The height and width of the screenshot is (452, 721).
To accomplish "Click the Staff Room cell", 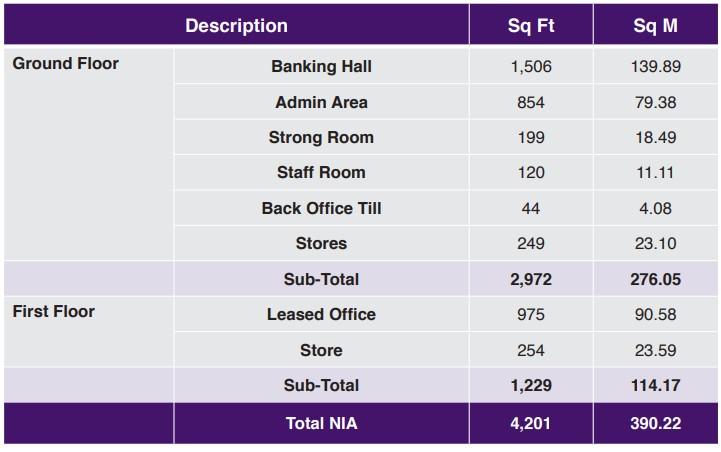I will [x=321, y=172].
